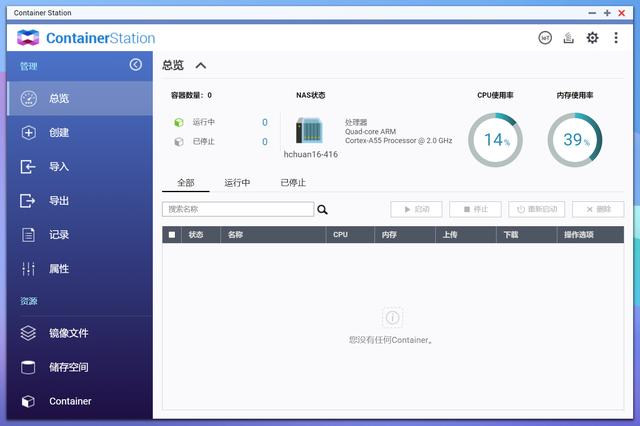Click the gray stopped container icon
This screenshot has width=640, height=426.
179,142
